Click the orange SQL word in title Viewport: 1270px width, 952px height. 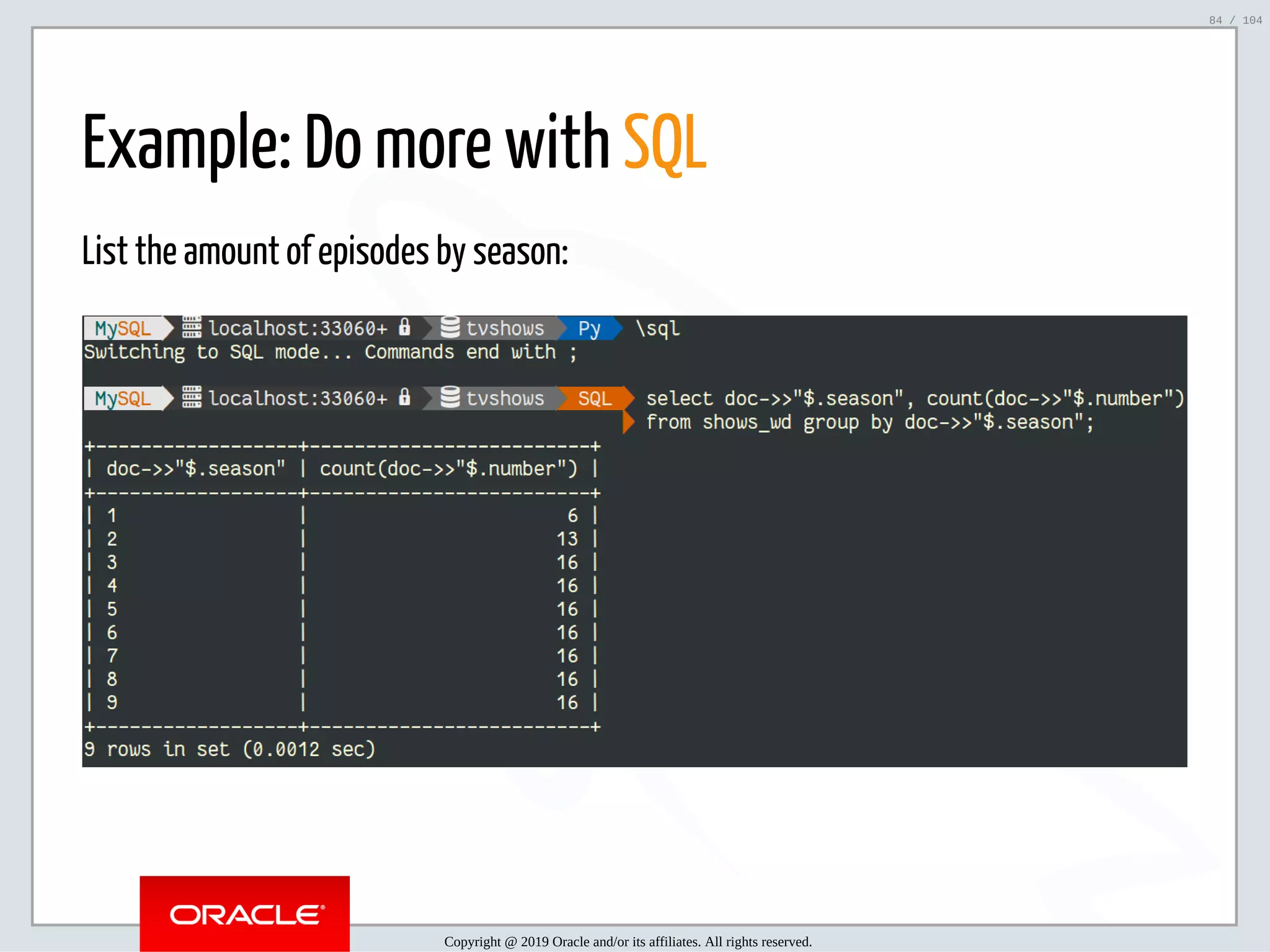pyautogui.click(x=664, y=143)
